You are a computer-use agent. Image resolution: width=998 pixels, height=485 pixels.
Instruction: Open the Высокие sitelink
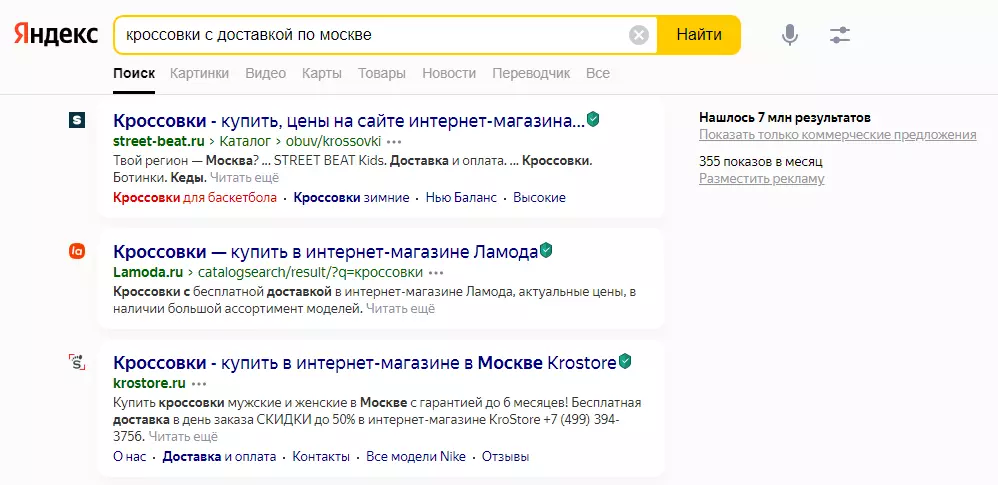[x=539, y=197]
